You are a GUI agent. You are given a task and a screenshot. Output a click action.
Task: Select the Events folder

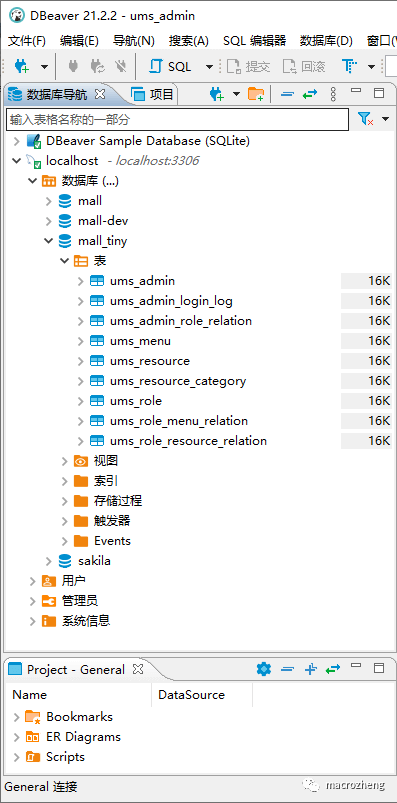tap(112, 541)
